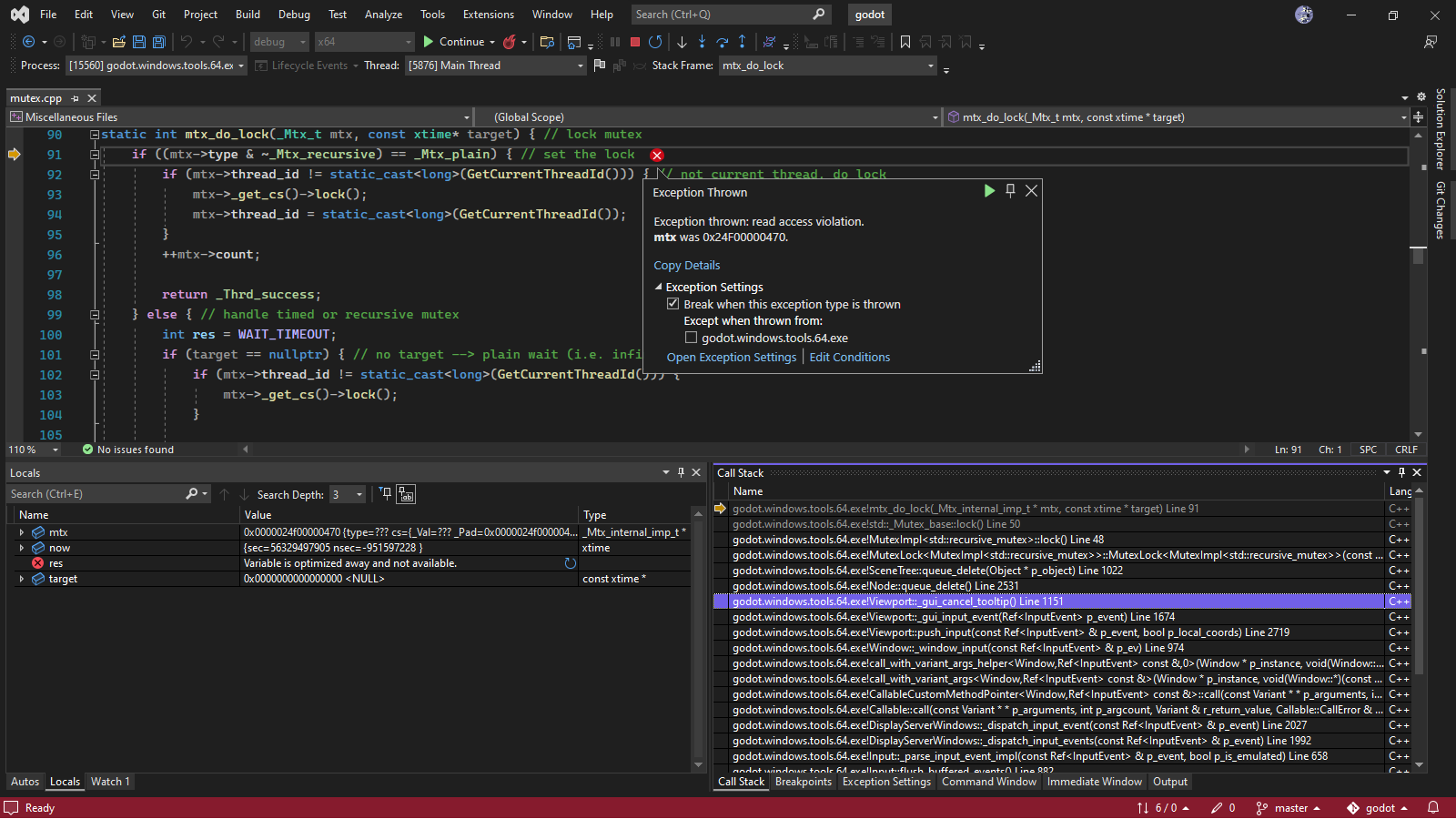Toggle a bookmark with the bookmark icon
1456x819 pixels.
[905, 42]
